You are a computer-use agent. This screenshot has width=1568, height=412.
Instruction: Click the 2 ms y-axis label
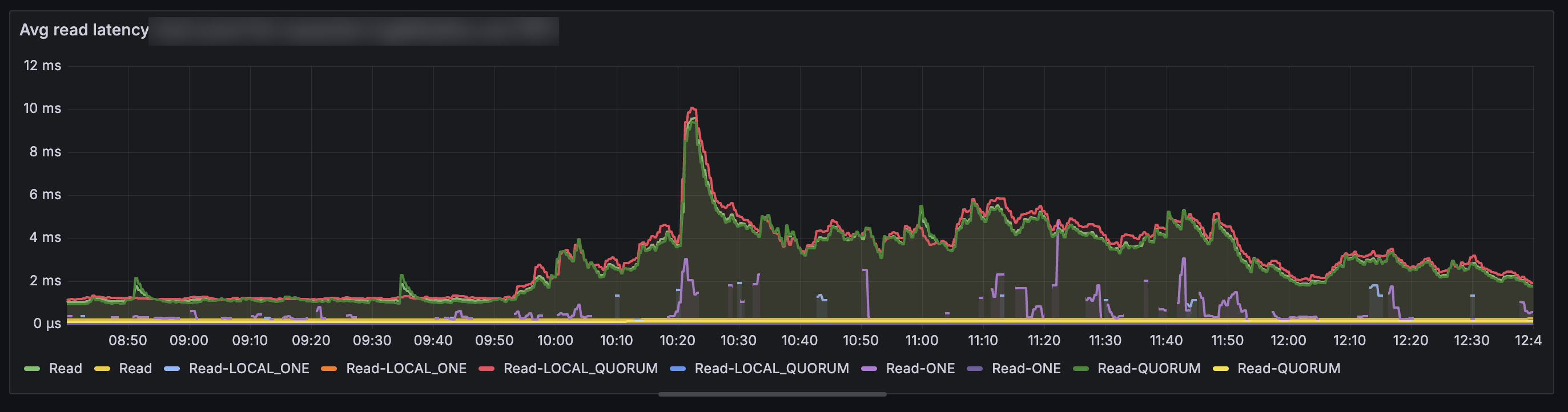(46, 281)
